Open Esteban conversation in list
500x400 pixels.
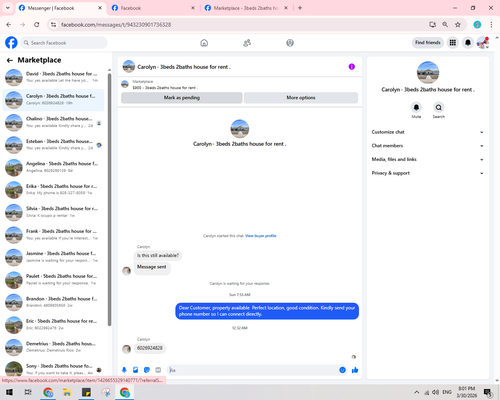[53, 145]
